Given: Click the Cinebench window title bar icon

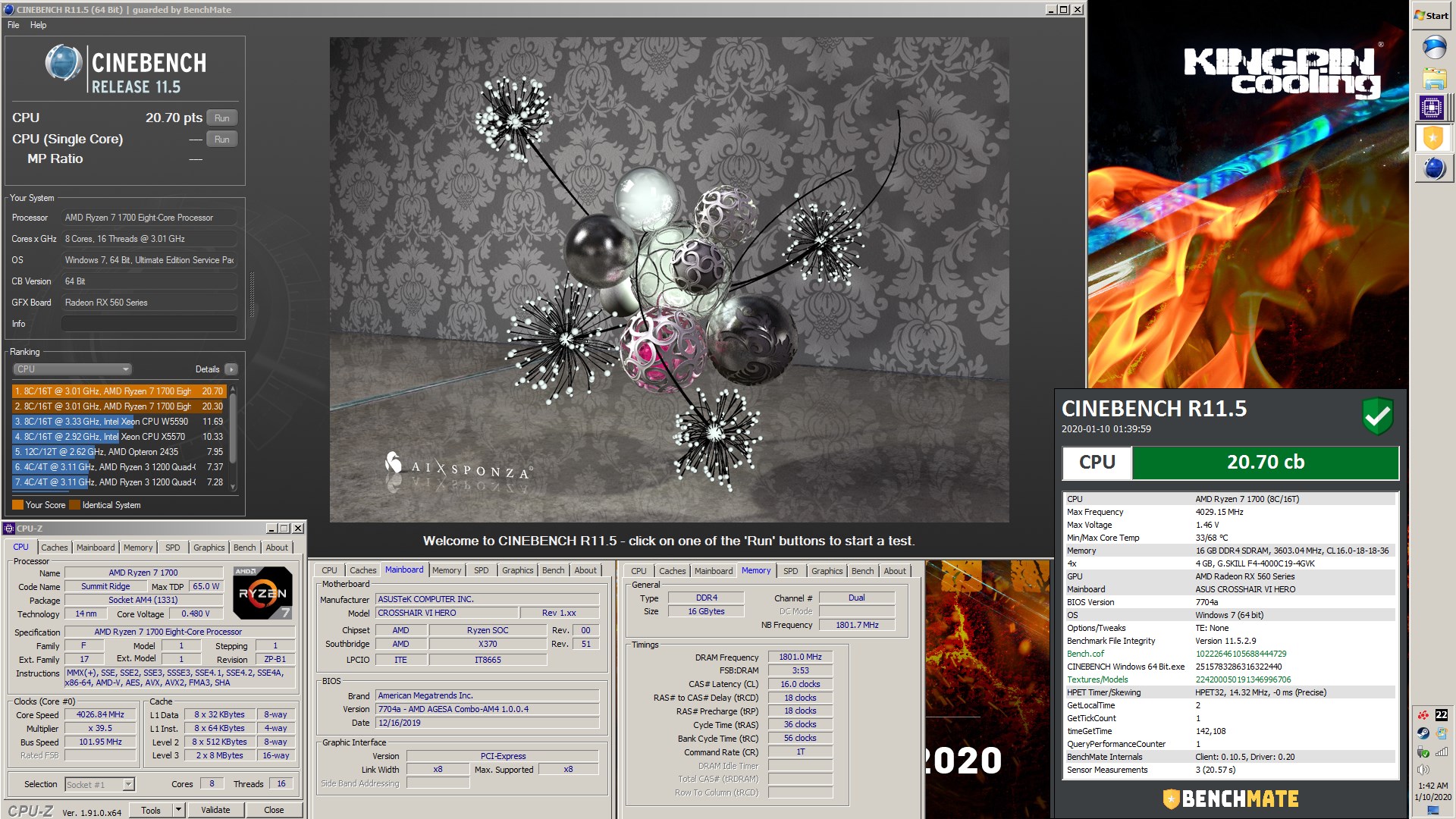Looking at the screenshot, I should [x=9, y=9].
